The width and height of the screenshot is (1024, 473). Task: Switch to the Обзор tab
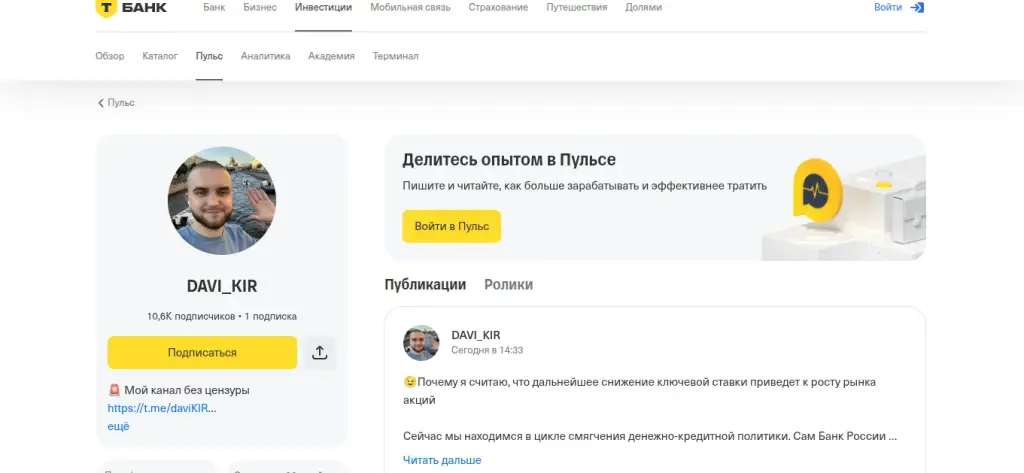(110, 56)
